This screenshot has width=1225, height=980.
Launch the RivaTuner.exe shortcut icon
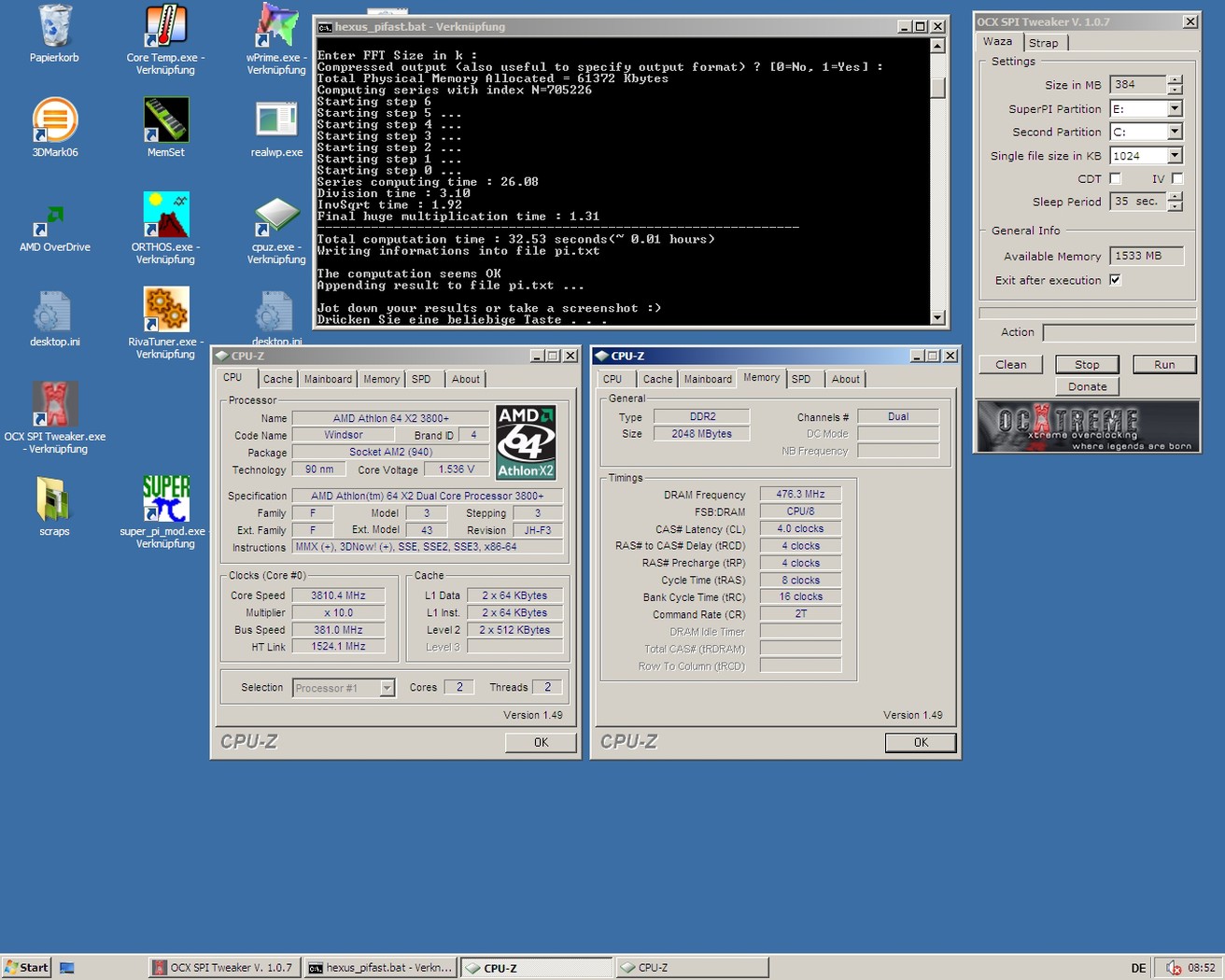[x=165, y=310]
